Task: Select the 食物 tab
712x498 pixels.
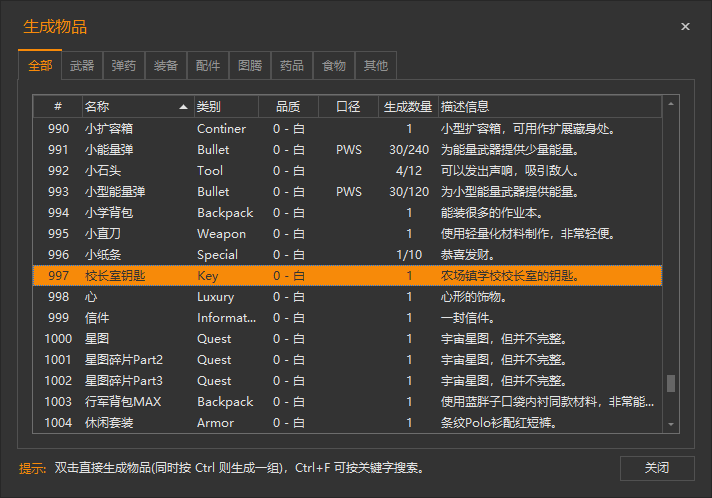Action: point(334,66)
